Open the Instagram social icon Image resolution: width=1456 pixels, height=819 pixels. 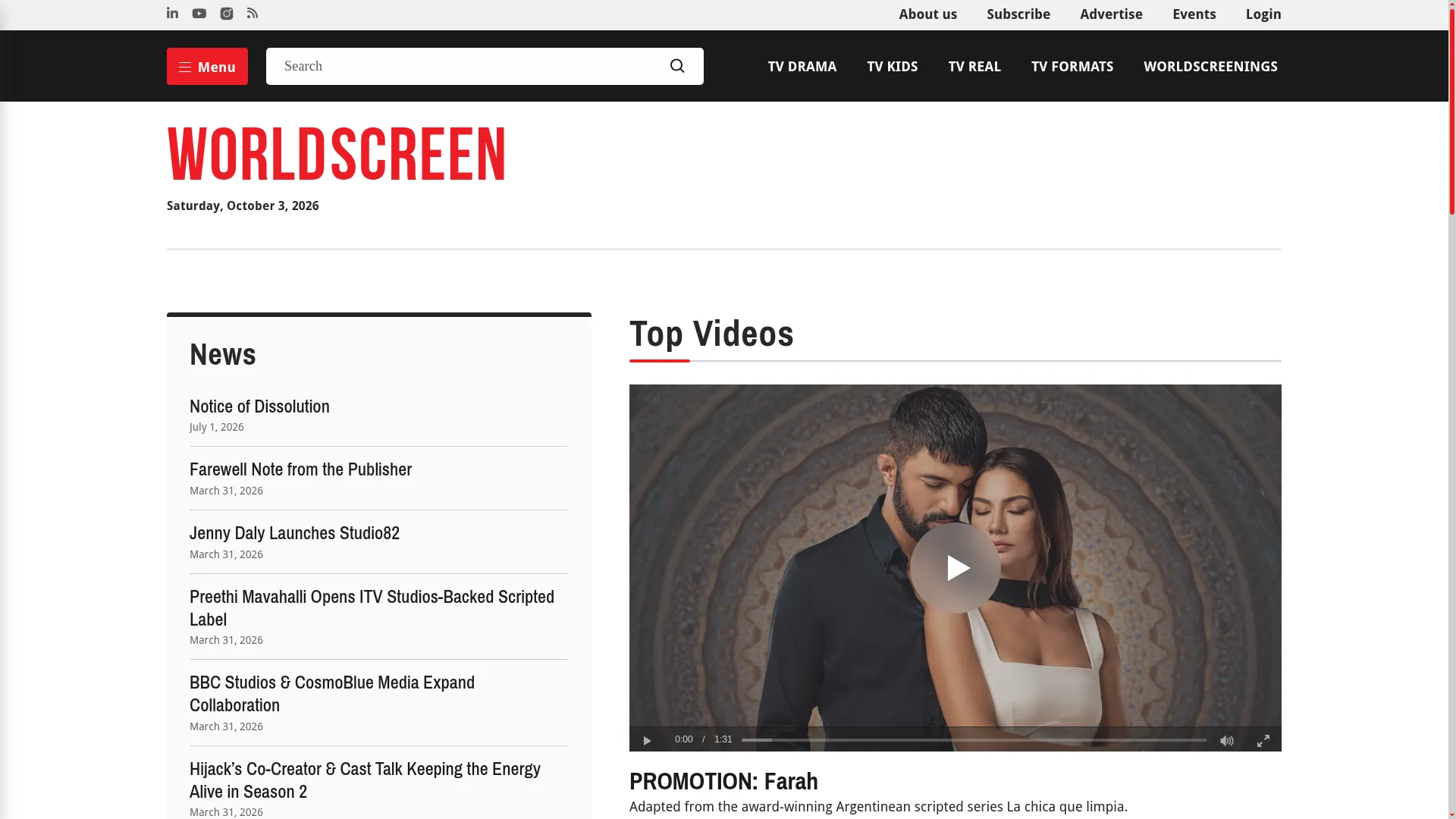pos(226,14)
